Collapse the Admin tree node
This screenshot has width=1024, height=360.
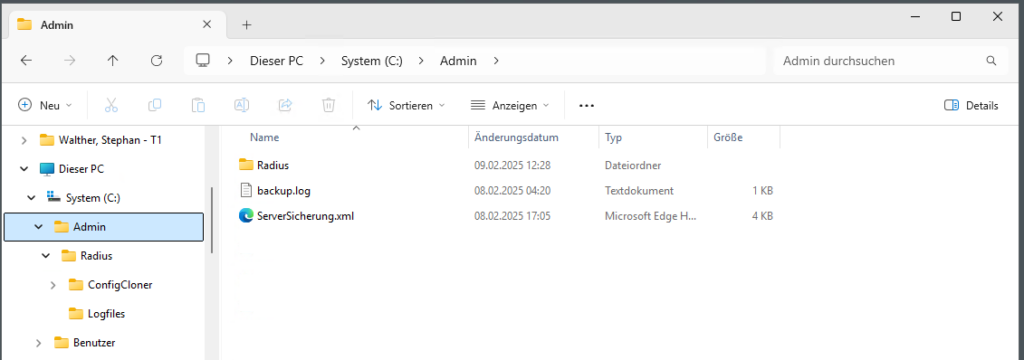click(39, 227)
